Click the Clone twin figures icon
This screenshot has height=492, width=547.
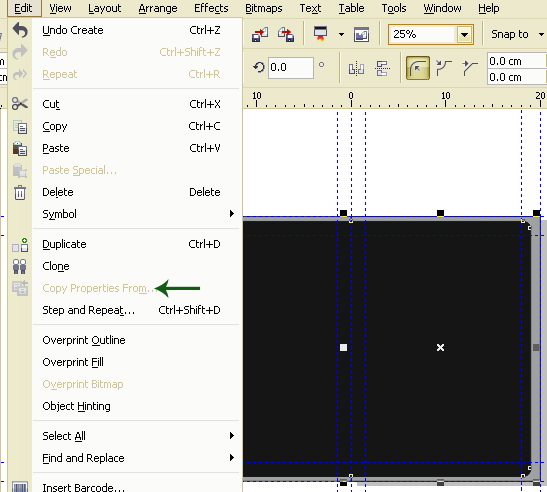tap(20, 266)
